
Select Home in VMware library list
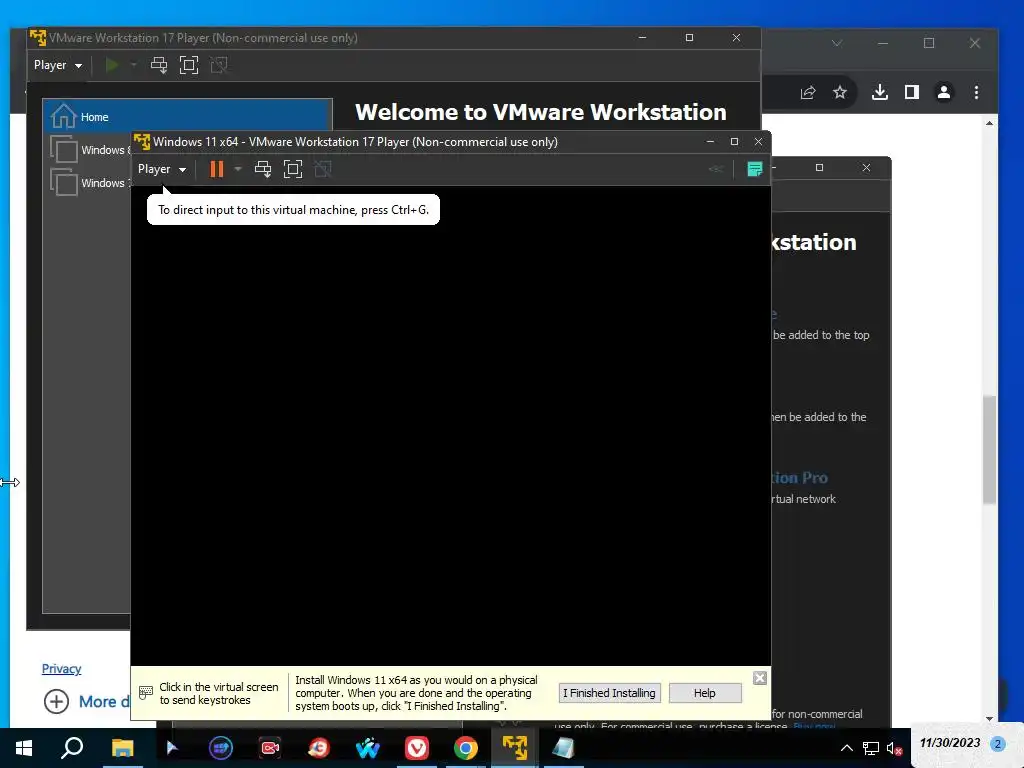[x=188, y=117]
